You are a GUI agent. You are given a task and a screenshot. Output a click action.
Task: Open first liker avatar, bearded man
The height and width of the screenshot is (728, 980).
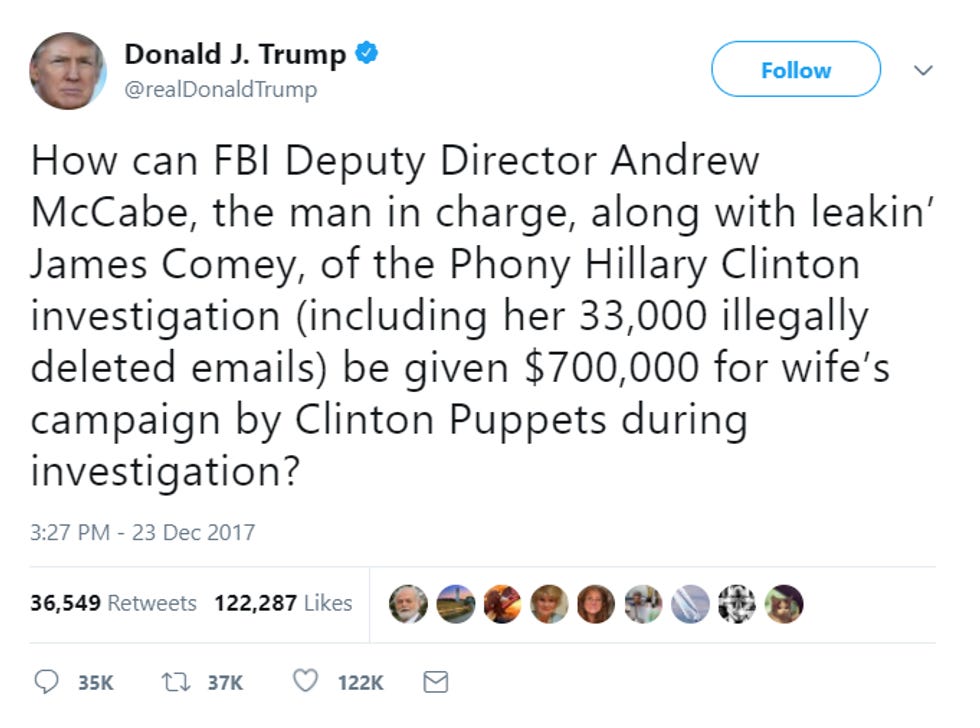coord(408,604)
